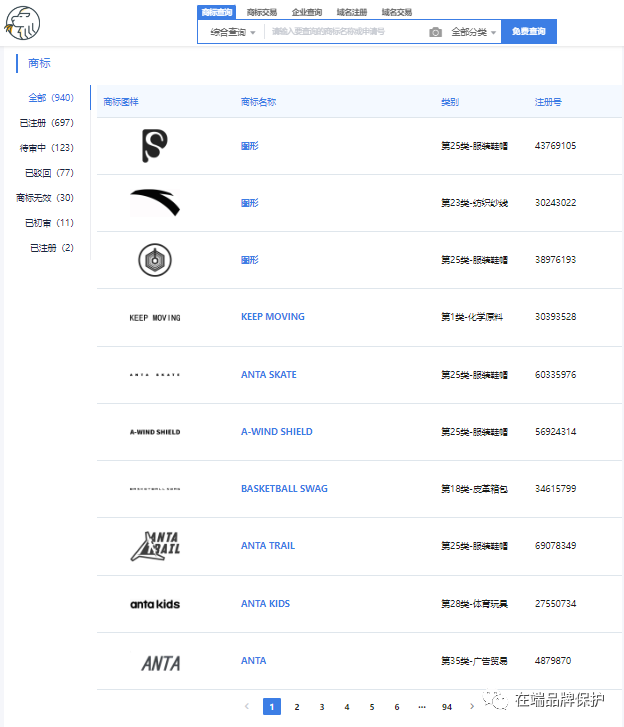Screen dimensions: 624x727
Task: Open ANTA wordmark logo thumbnail
Action: point(160,663)
